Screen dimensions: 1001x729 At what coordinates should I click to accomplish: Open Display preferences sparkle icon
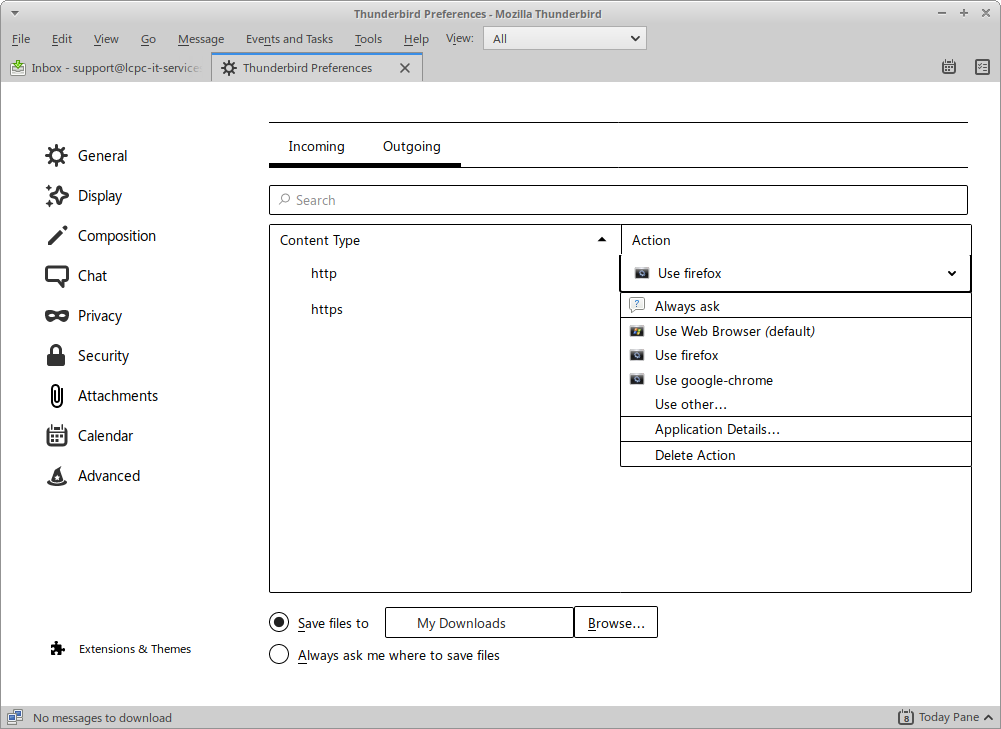(x=56, y=196)
